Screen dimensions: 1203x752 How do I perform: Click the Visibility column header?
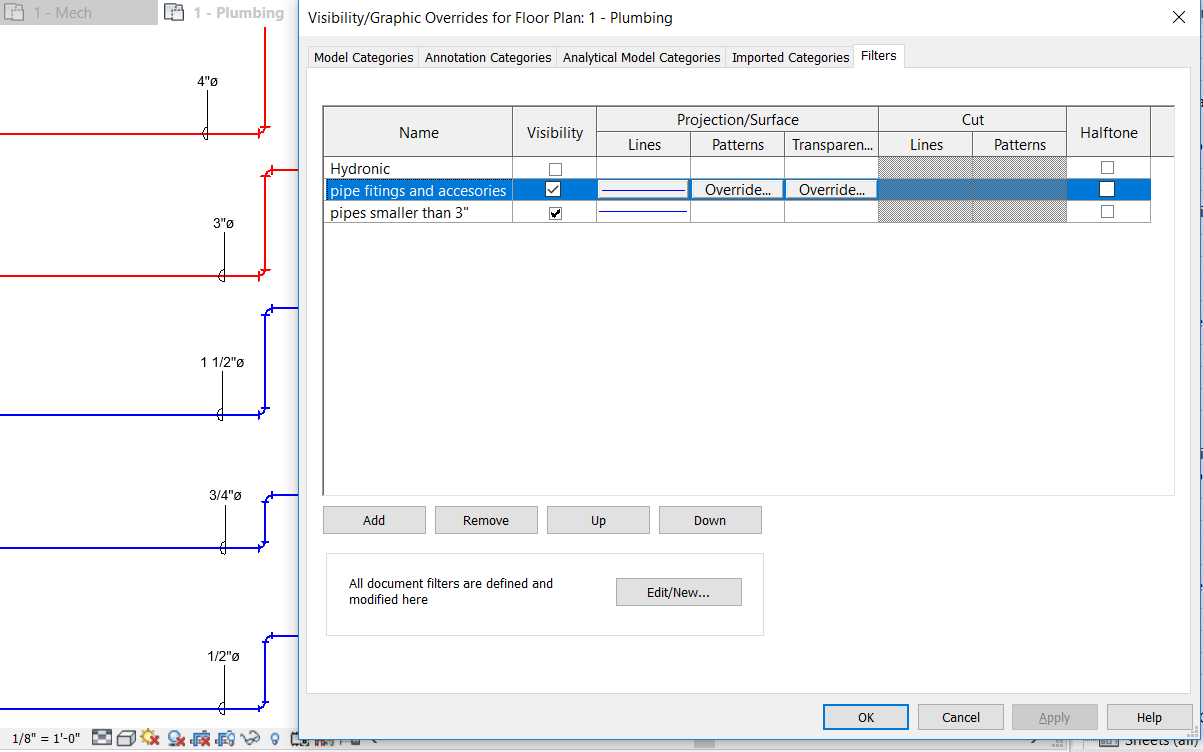coord(555,132)
